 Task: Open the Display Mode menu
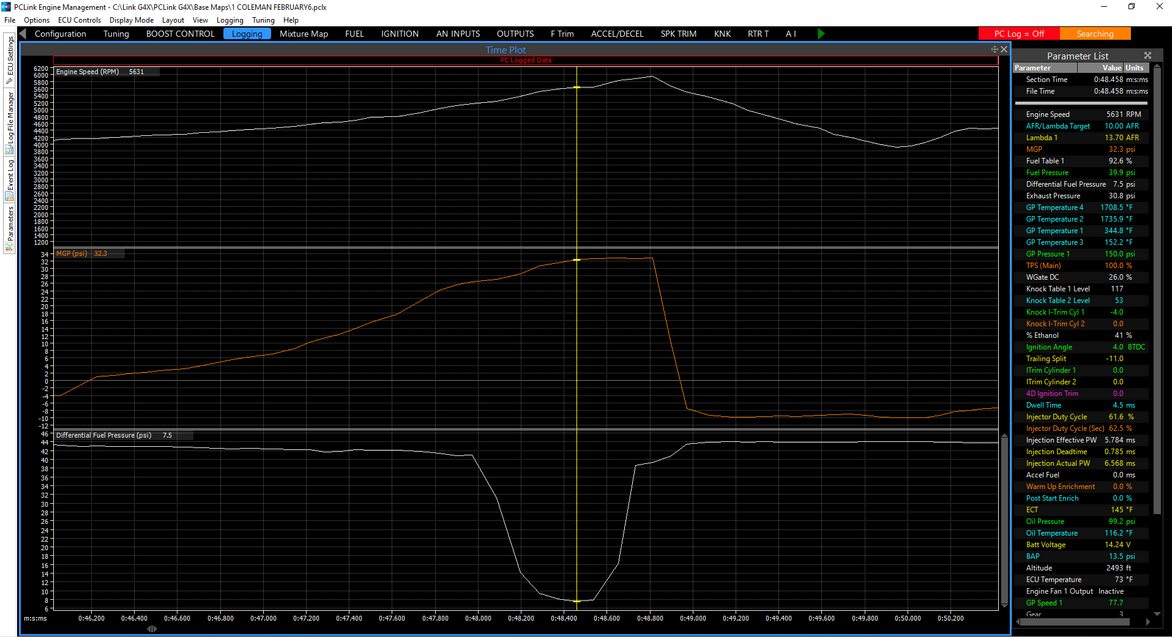[x=131, y=20]
